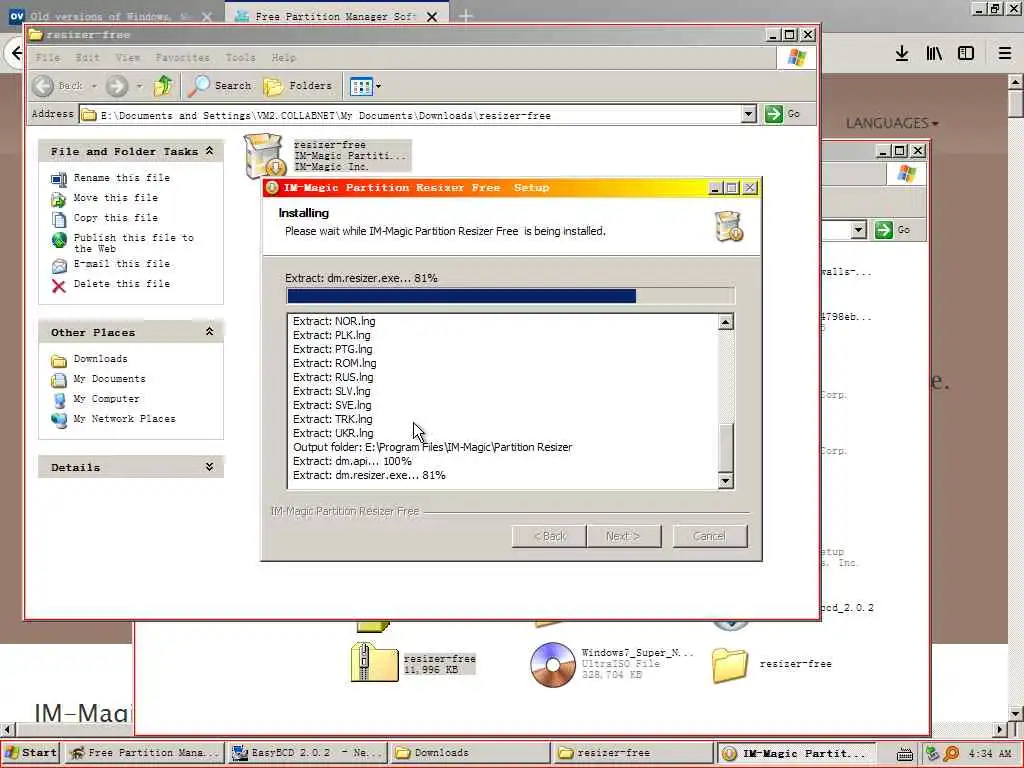The image size is (1024, 768).
Task: Open browser hamburger menu
Action: pyautogui.click(x=1005, y=54)
